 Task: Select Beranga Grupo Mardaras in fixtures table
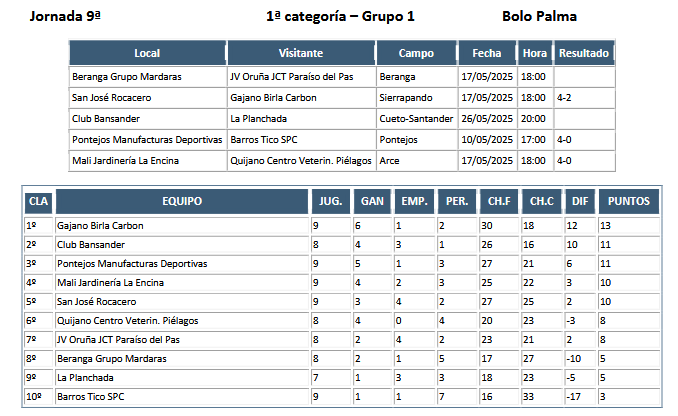127,77
